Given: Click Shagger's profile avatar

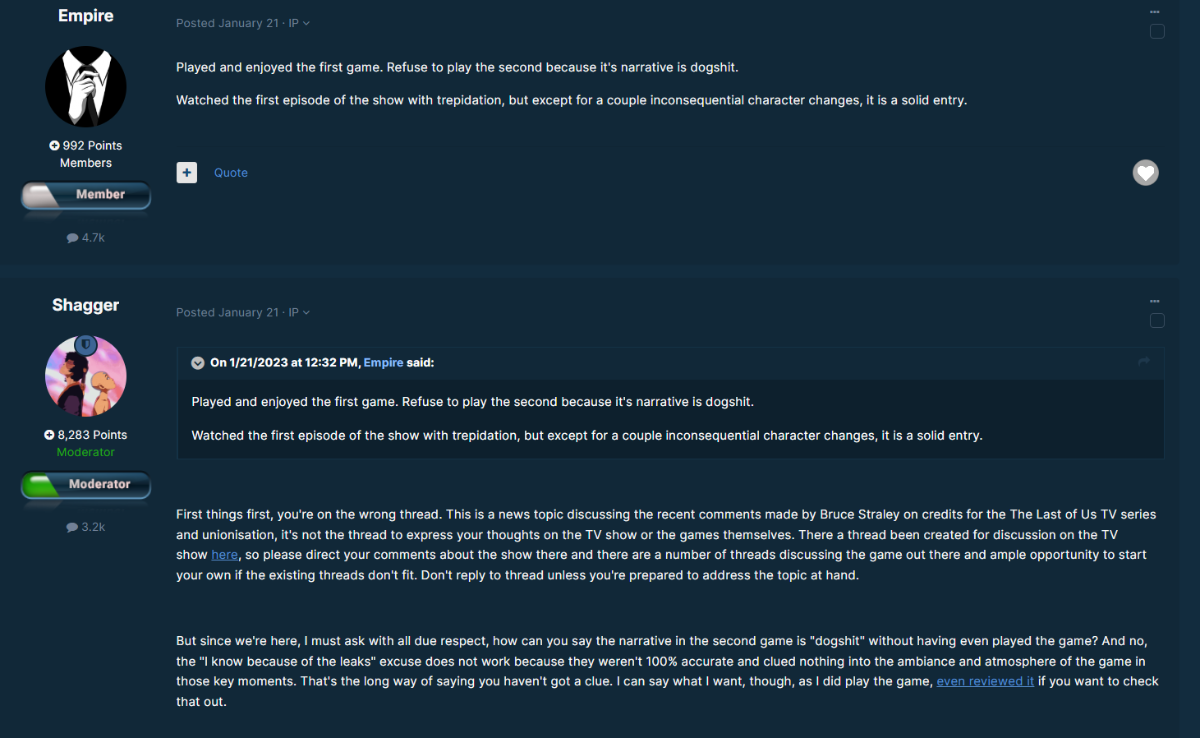Looking at the screenshot, I should [x=86, y=376].
